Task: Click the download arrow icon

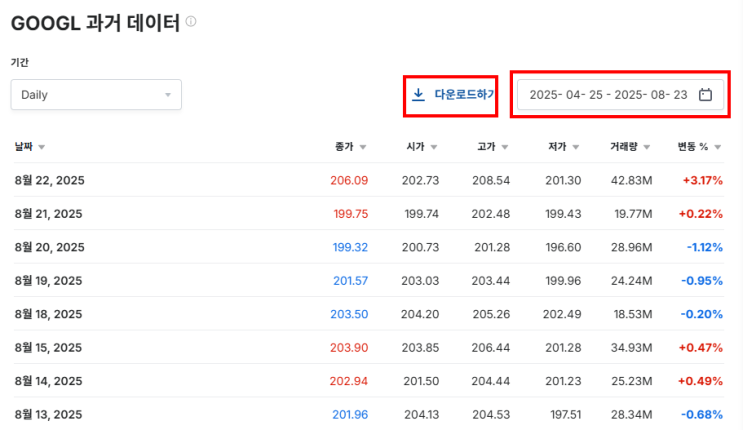Action: tap(418, 95)
